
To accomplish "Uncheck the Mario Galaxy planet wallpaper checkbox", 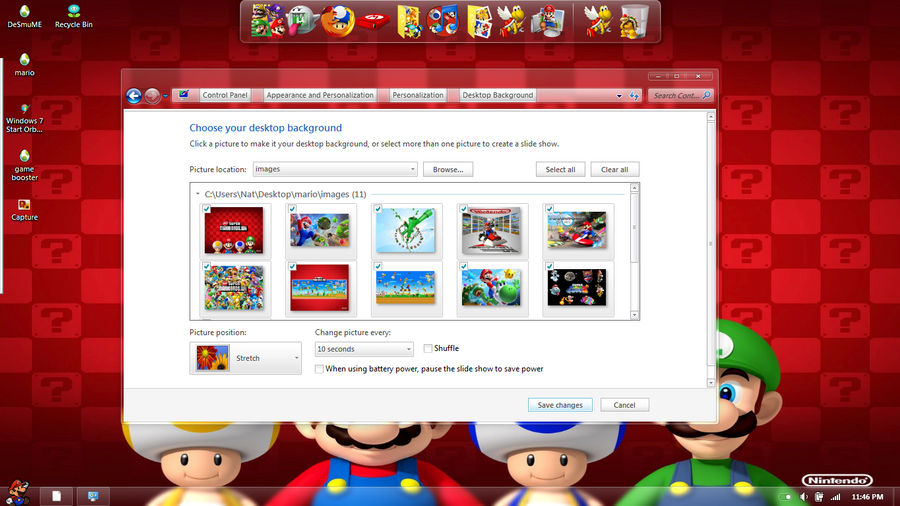I will [x=292, y=209].
